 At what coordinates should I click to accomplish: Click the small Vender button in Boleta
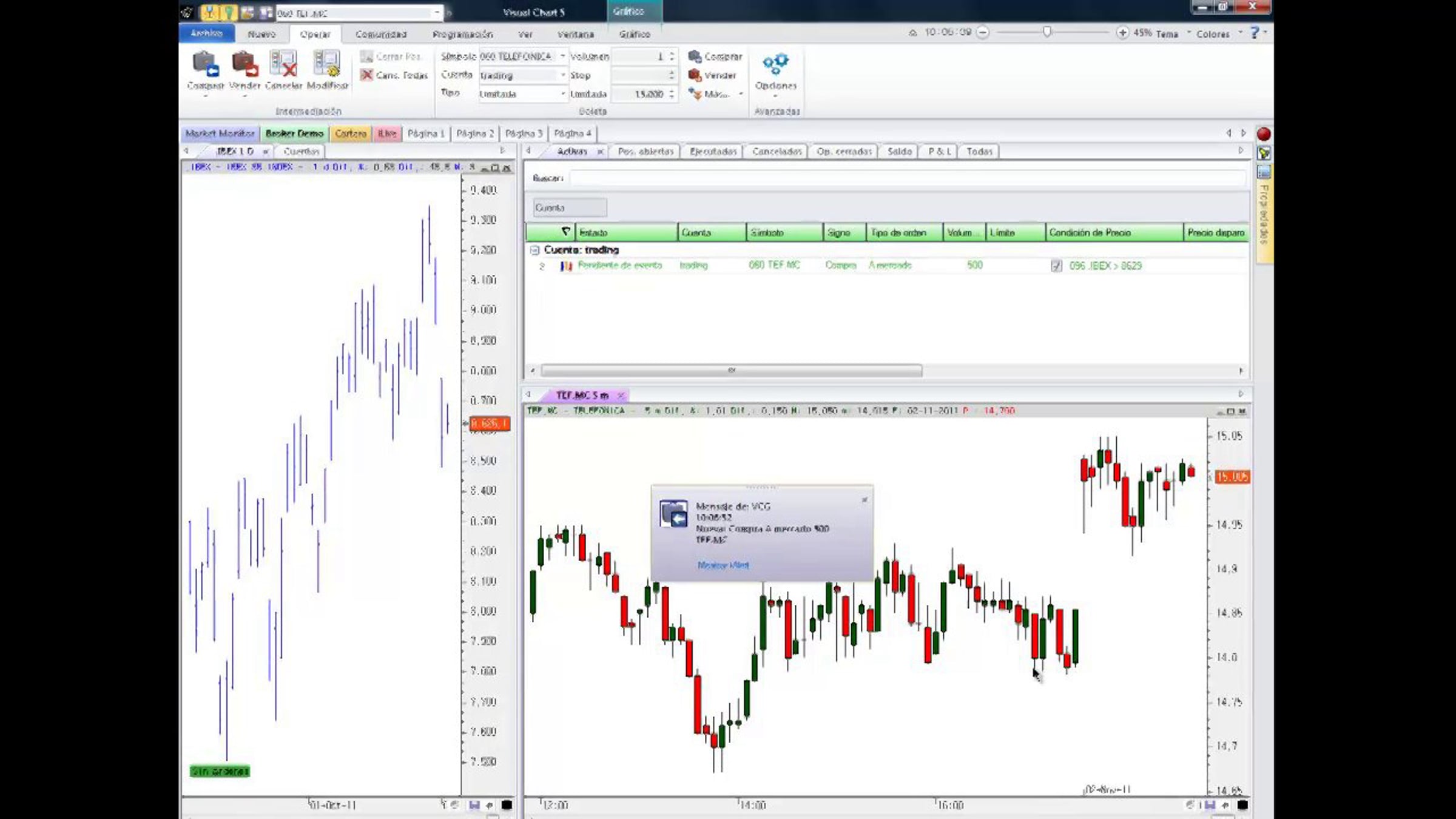712,75
